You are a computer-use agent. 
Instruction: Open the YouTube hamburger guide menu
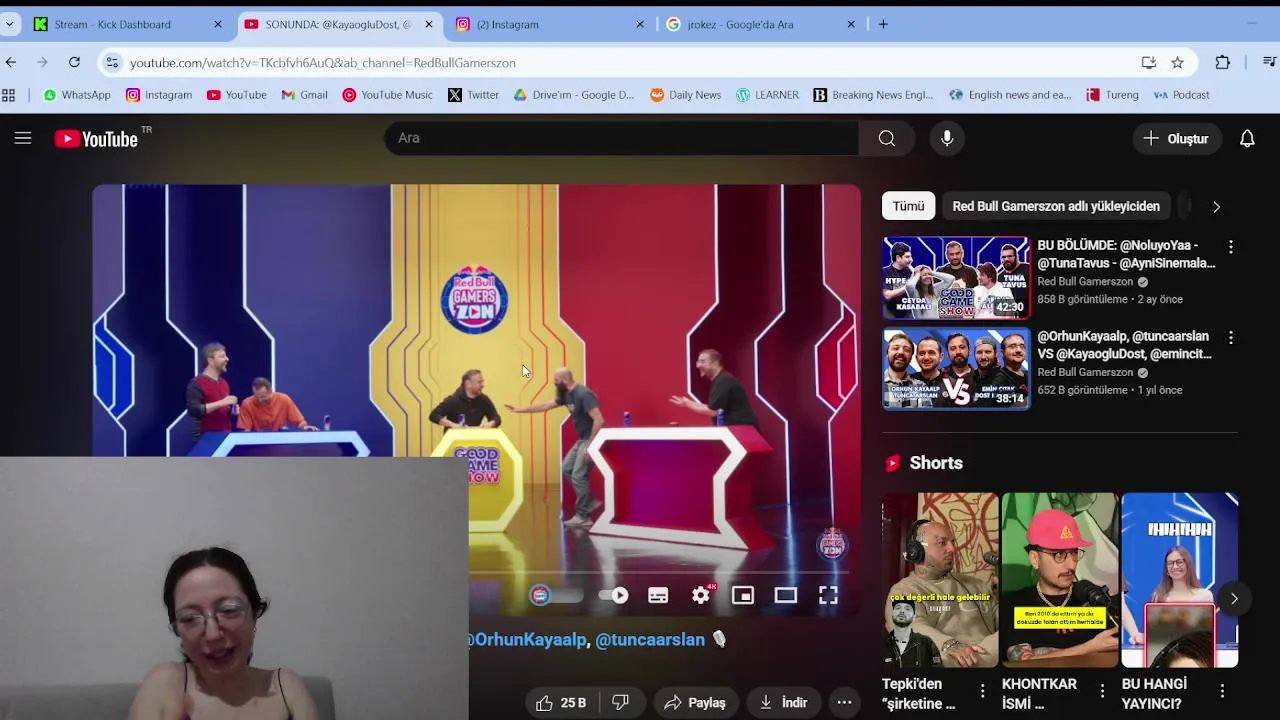23,138
